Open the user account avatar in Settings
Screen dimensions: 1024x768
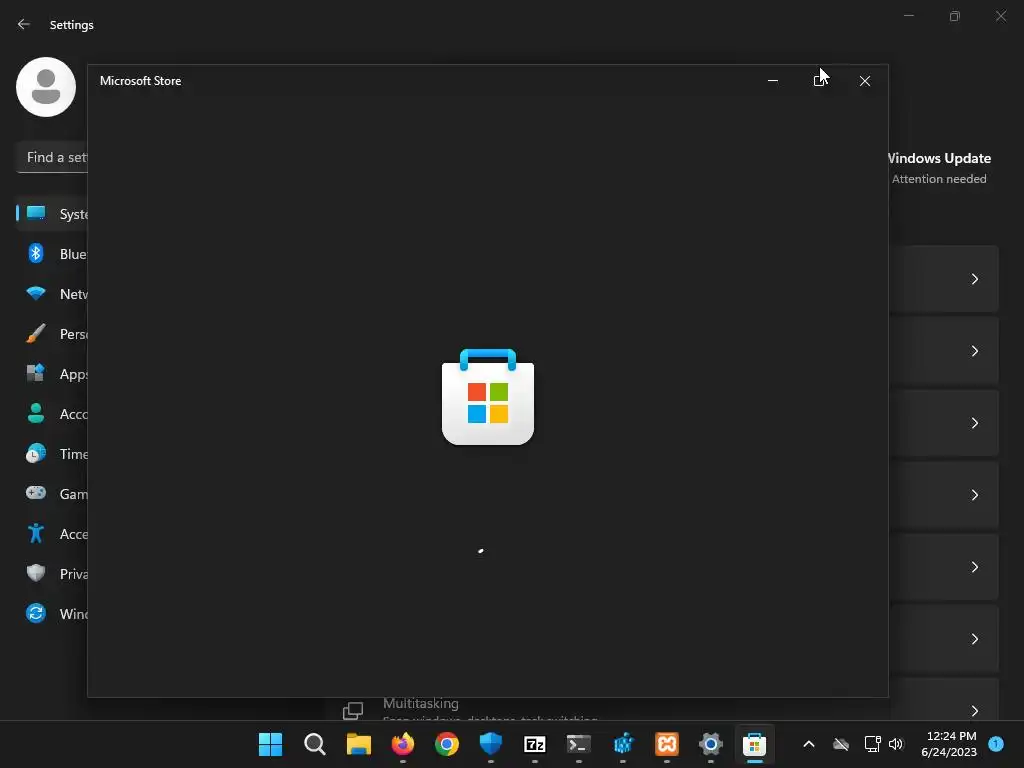point(46,87)
